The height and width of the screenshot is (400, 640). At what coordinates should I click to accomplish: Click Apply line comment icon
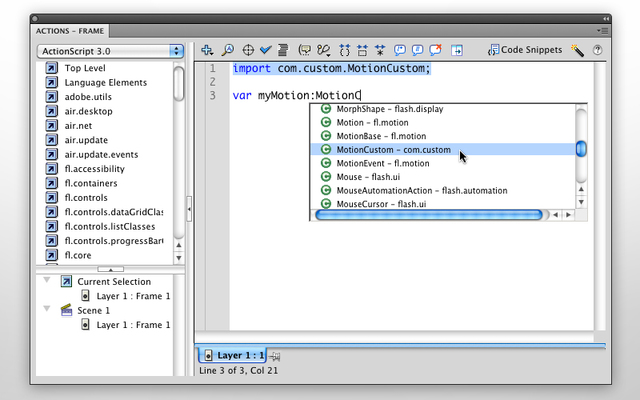click(x=417, y=50)
